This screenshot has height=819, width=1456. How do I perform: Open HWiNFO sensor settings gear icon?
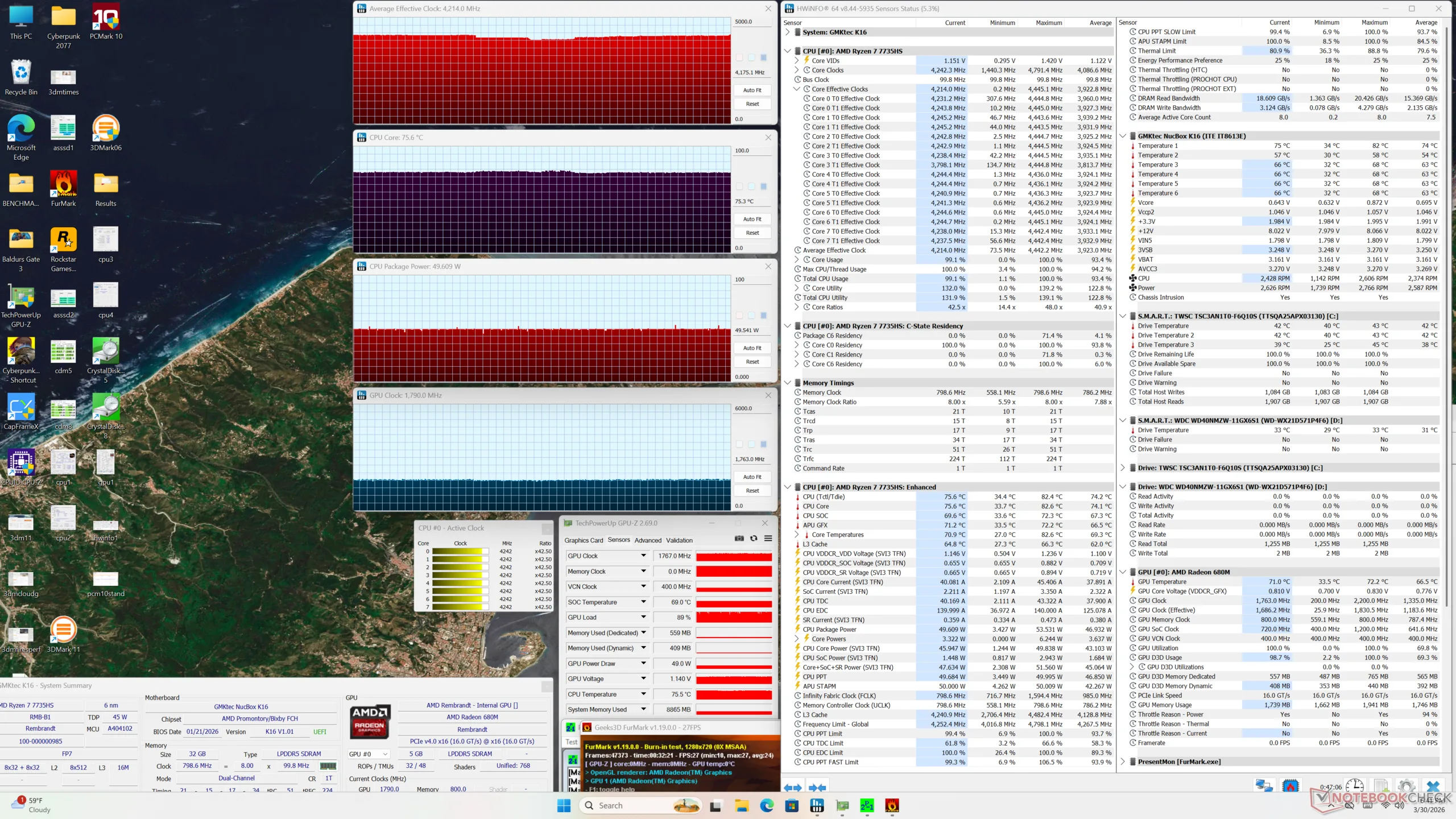click(x=1407, y=786)
